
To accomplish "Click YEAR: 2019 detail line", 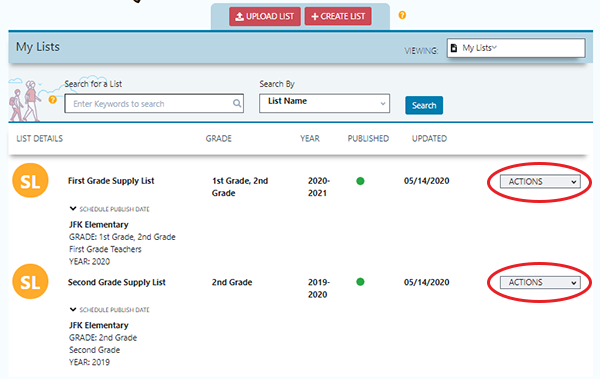I will [x=89, y=362].
